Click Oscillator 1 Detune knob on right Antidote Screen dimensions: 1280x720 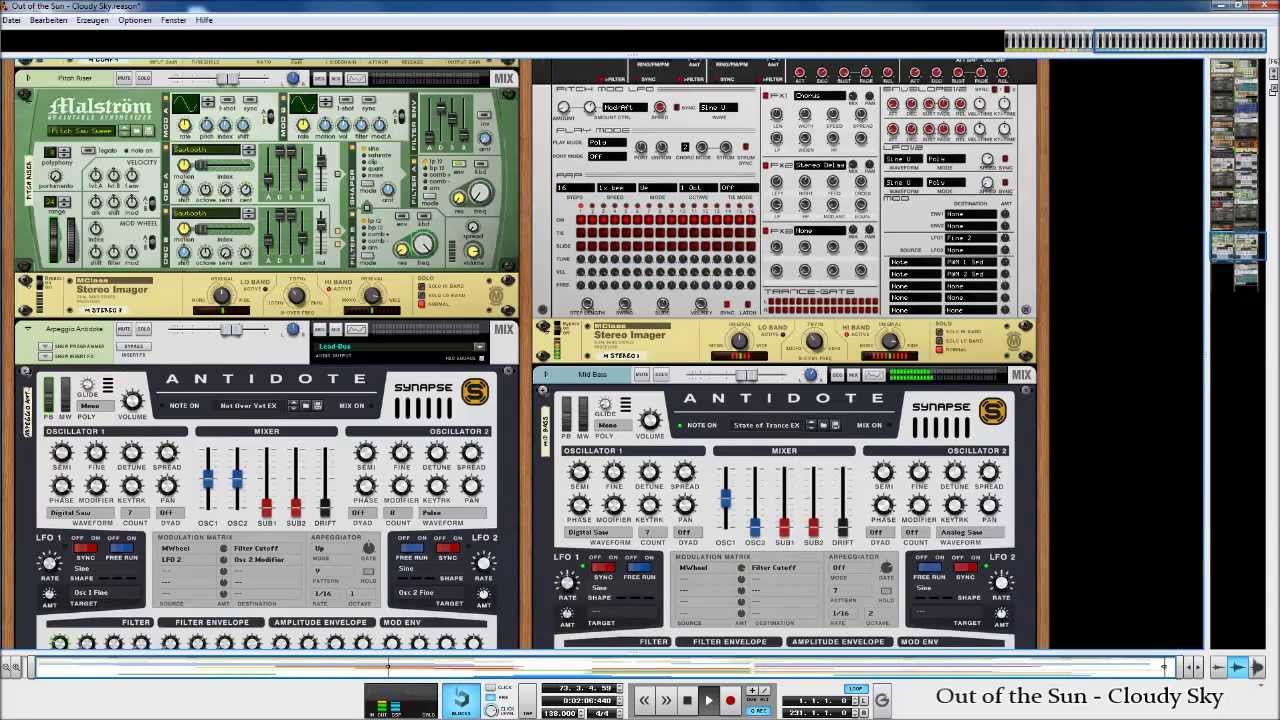[650, 472]
